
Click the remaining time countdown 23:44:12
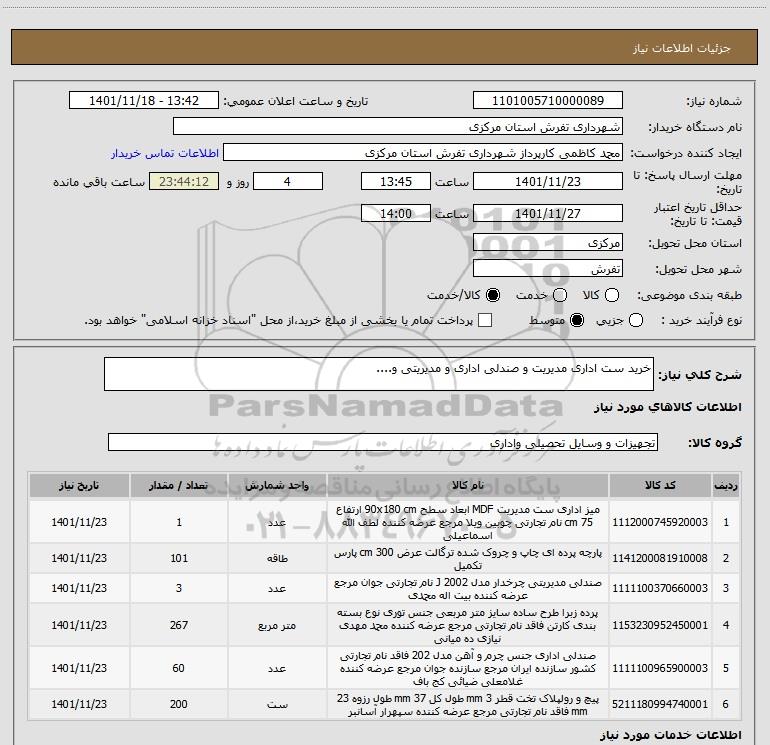click(x=184, y=182)
